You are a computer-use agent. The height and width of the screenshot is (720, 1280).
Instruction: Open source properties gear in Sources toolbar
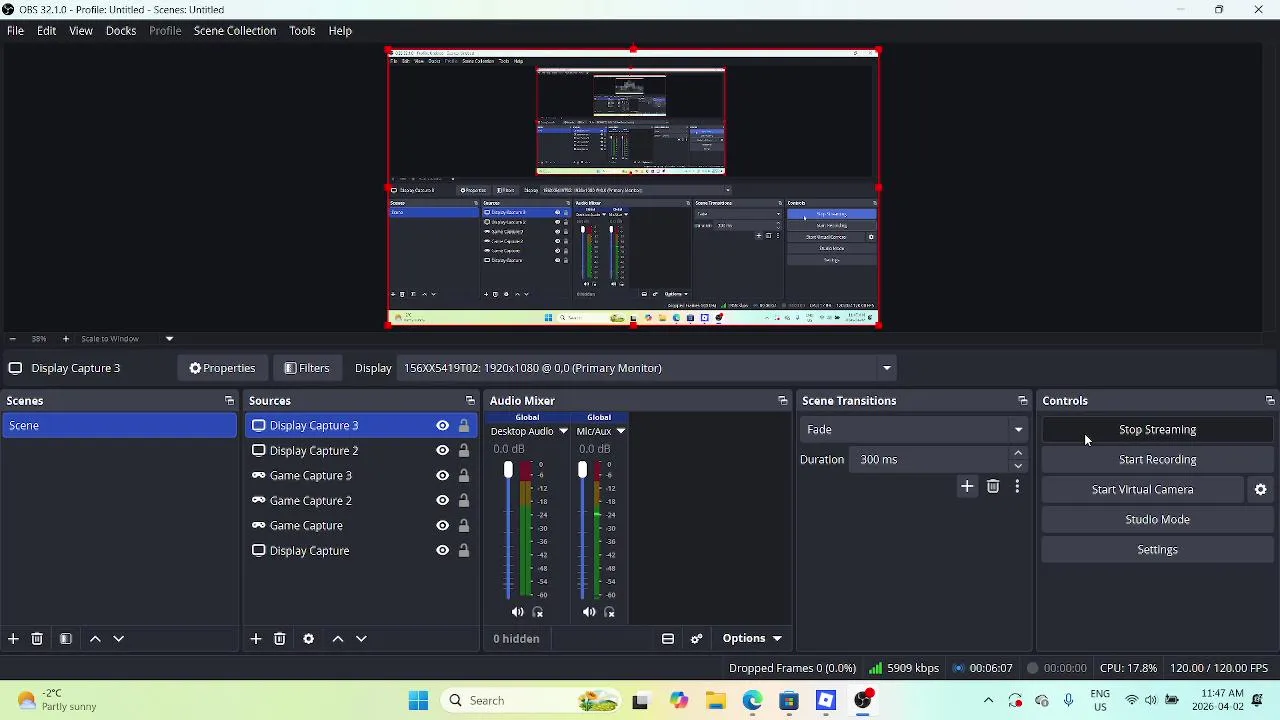308,639
